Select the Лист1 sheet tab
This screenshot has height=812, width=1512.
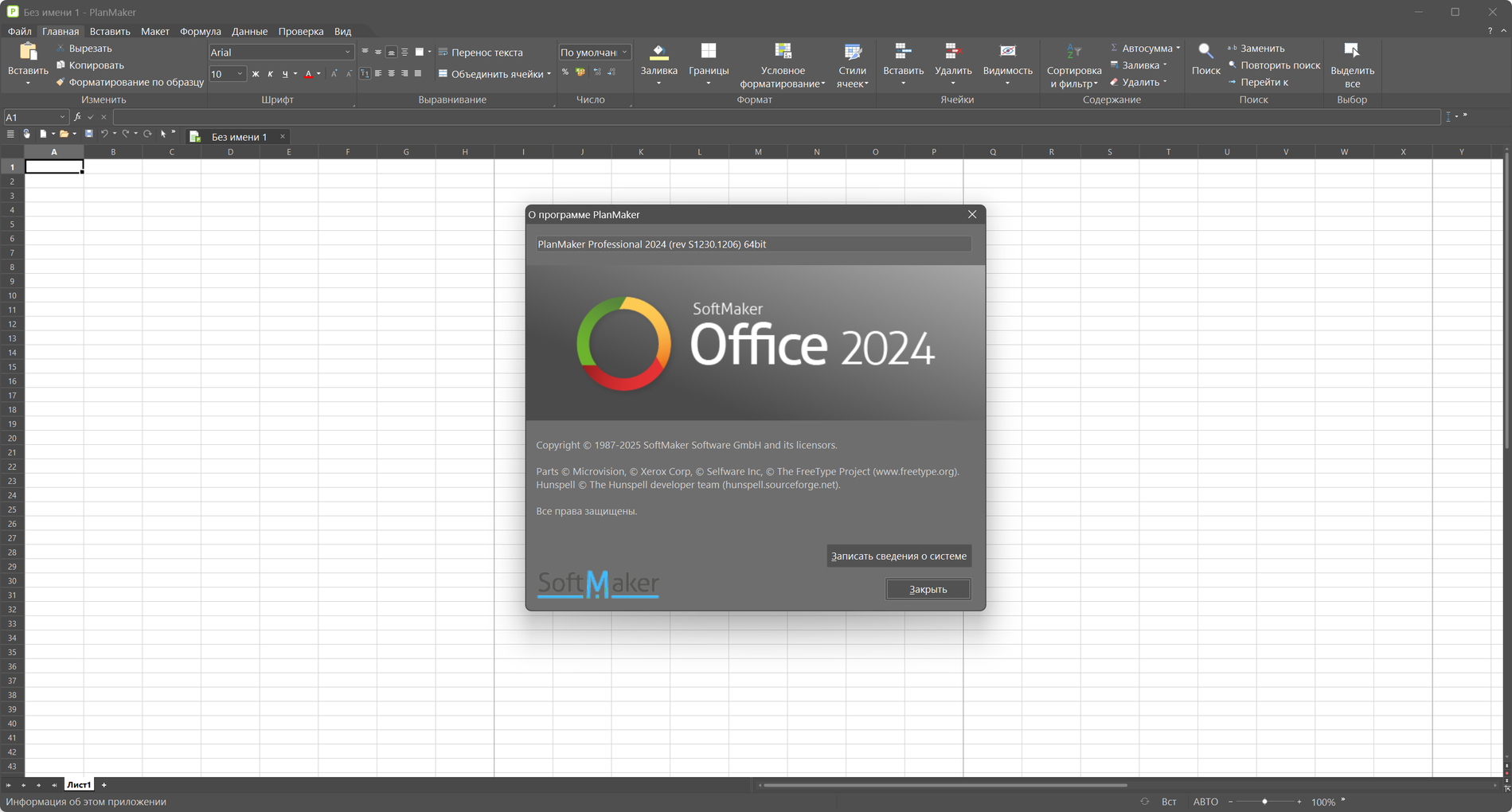78,785
